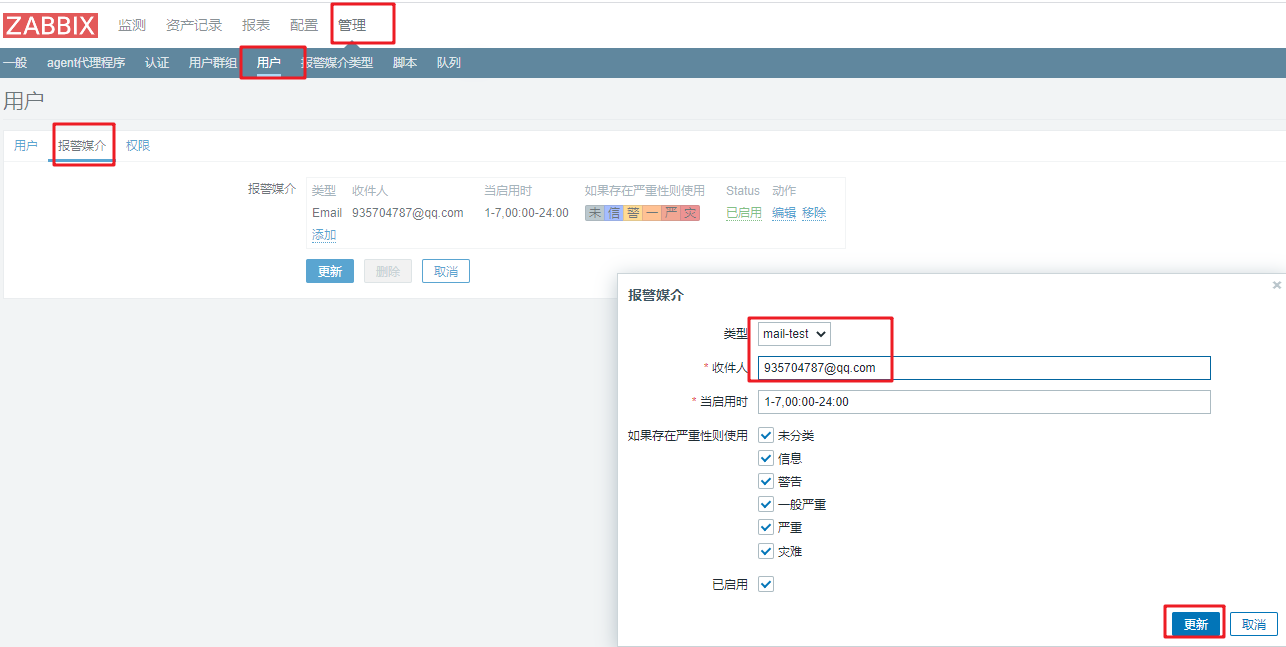Click 移除 link for Email media
Viewport: 1286px width, 647px height.
point(814,213)
